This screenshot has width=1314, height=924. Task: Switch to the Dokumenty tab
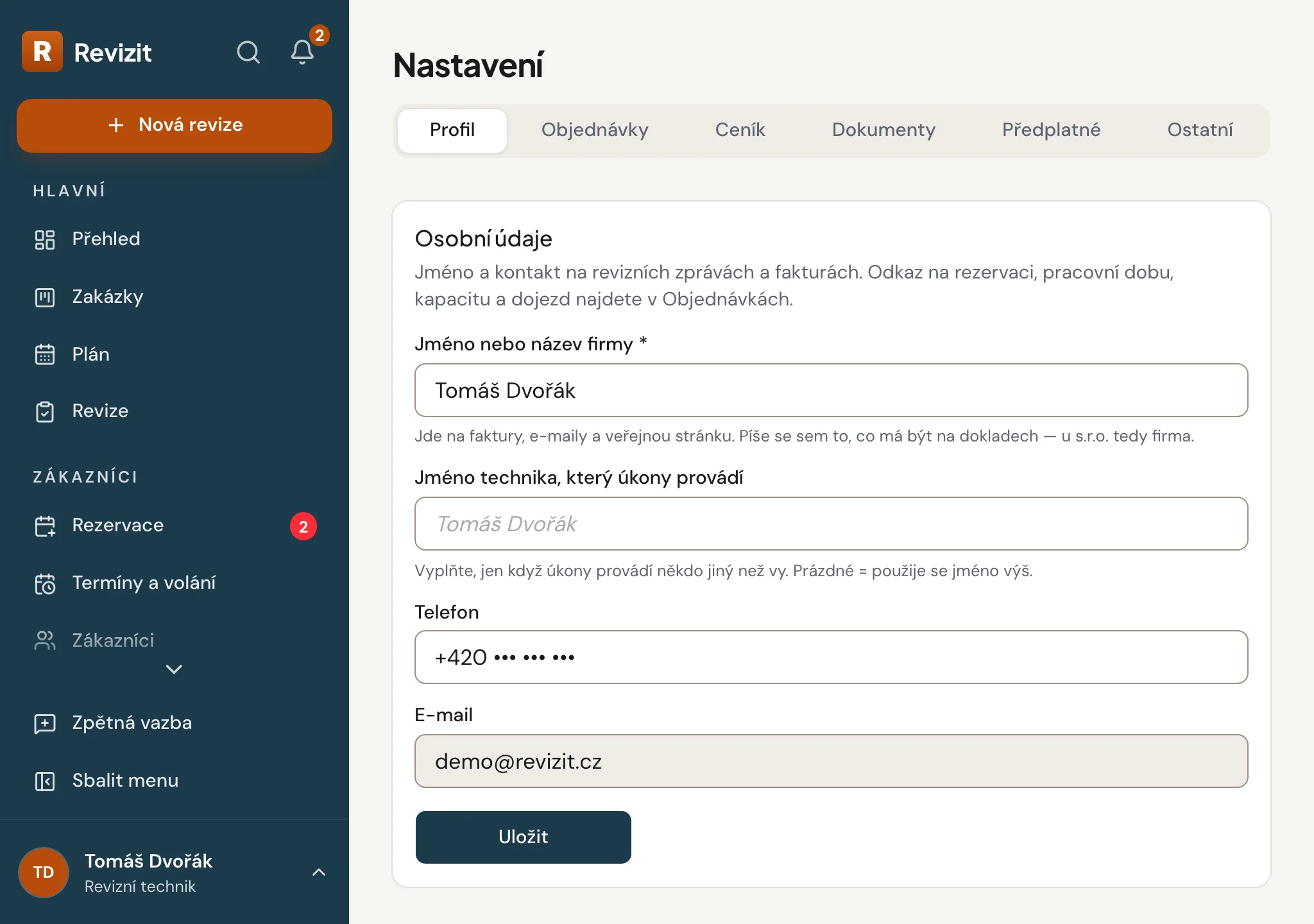(x=883, y=130)
